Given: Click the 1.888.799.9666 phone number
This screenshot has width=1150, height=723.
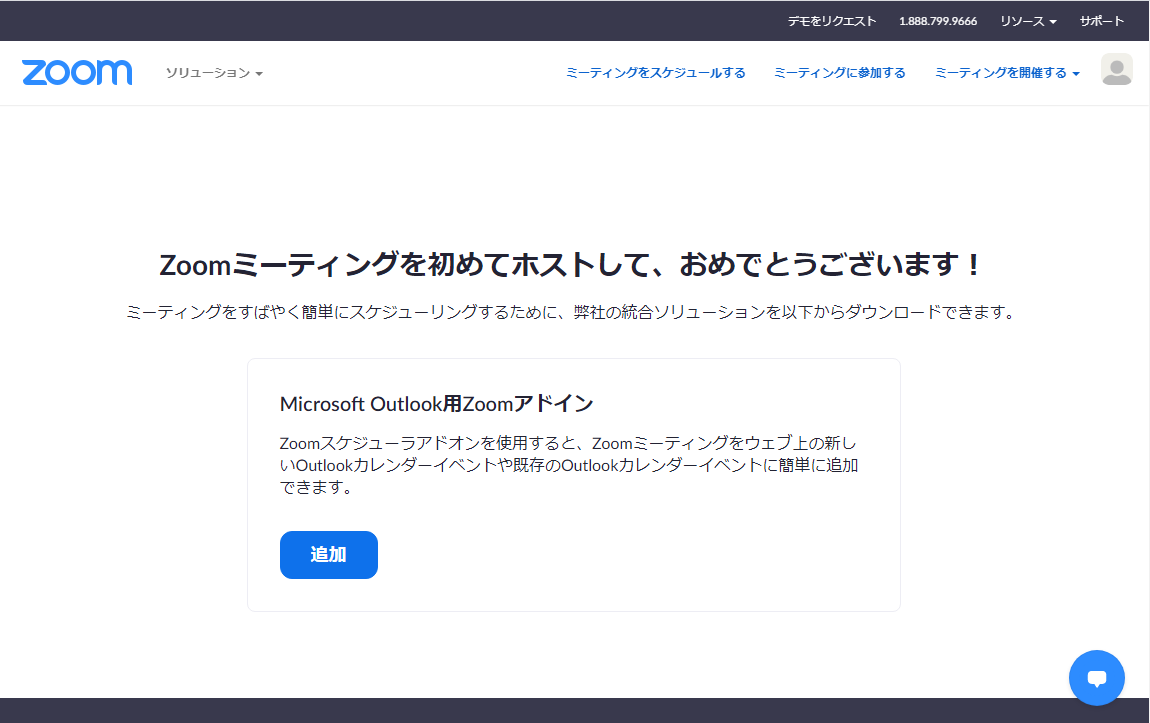Looking at the screenshot, I should pyautogui.click(x=938, y=21).
